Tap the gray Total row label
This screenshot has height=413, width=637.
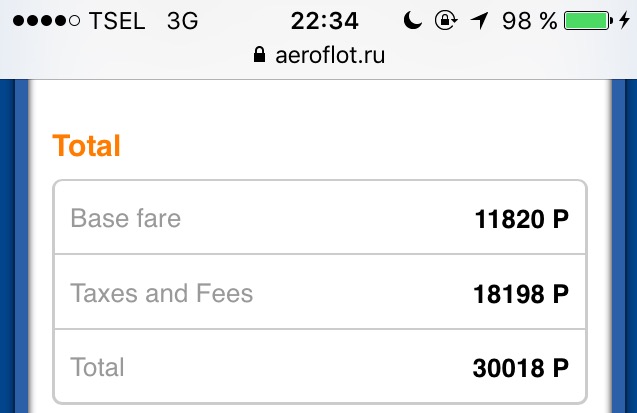pyautogui.click(x=97, y=367)
